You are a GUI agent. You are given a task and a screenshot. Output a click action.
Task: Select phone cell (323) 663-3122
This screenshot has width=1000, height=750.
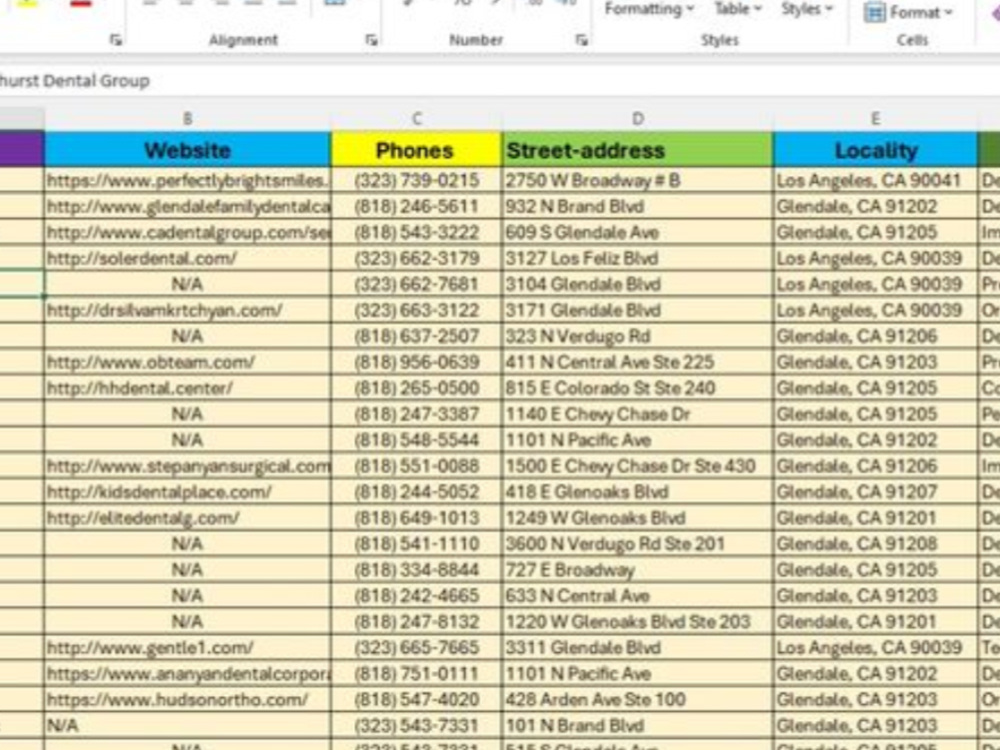(416, 311)
